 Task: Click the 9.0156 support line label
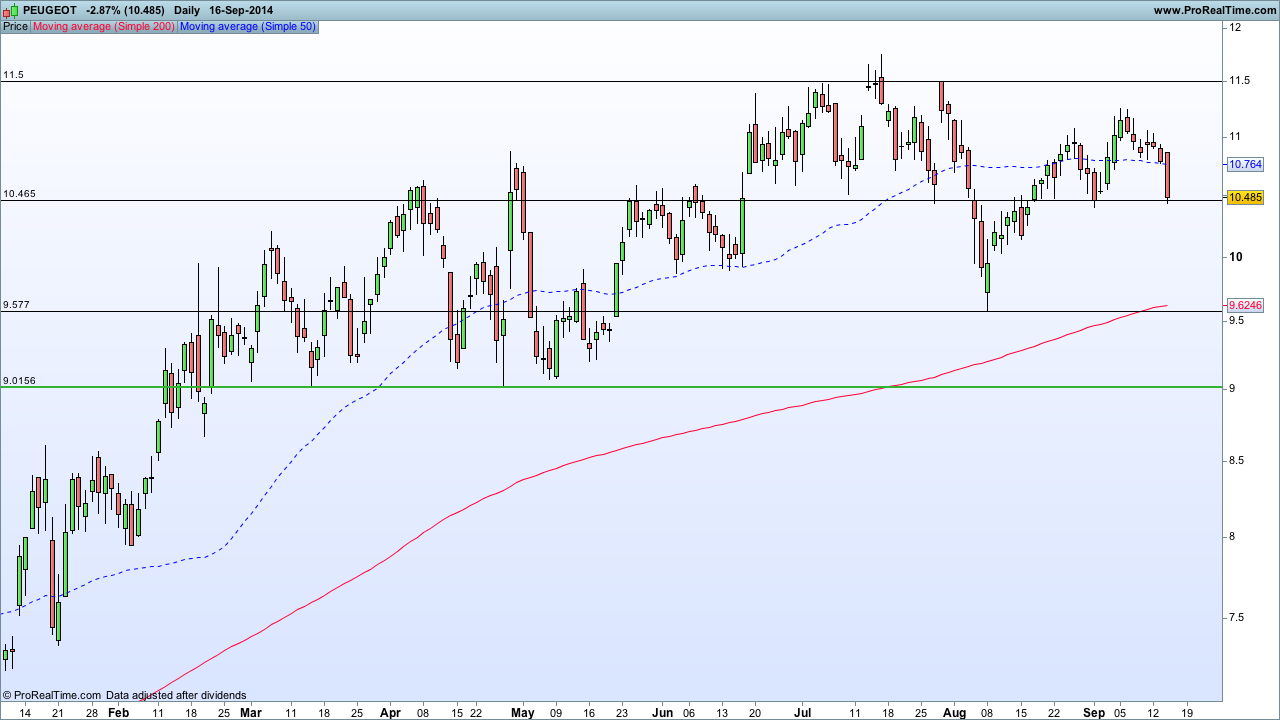pyautogui.click(x=19, y=380)
